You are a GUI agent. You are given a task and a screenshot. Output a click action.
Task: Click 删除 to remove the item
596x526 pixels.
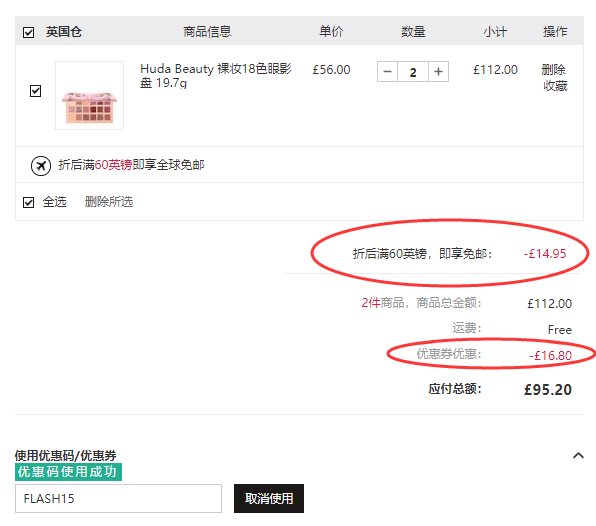553,70
